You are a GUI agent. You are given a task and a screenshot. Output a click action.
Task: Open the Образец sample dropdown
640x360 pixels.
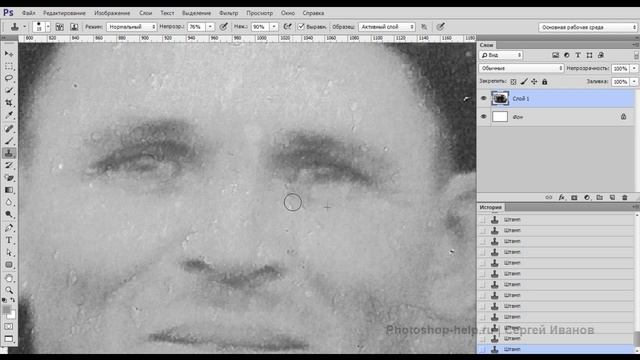tap(387, 27)
